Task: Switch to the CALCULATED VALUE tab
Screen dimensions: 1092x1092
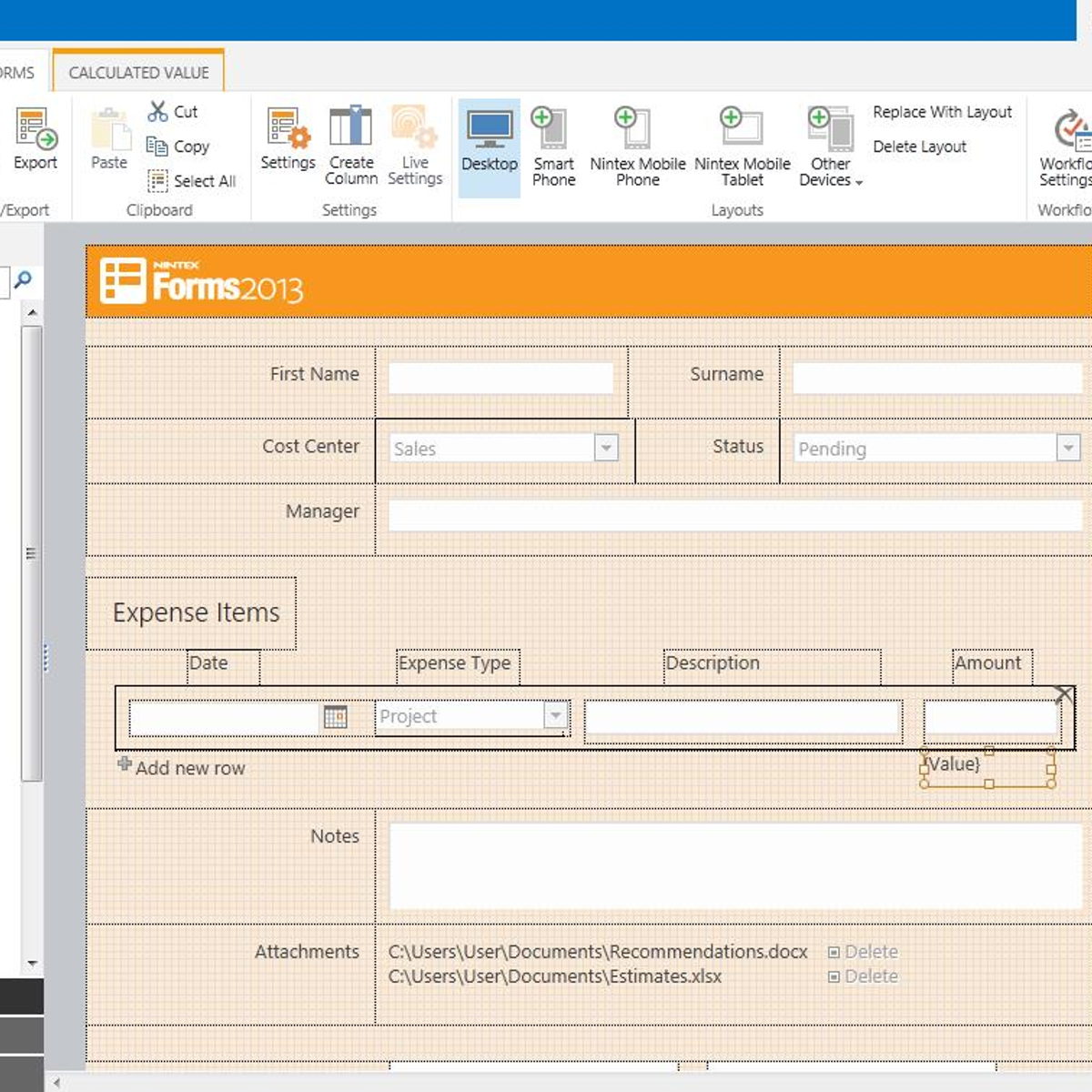Action: click(138, 71)
